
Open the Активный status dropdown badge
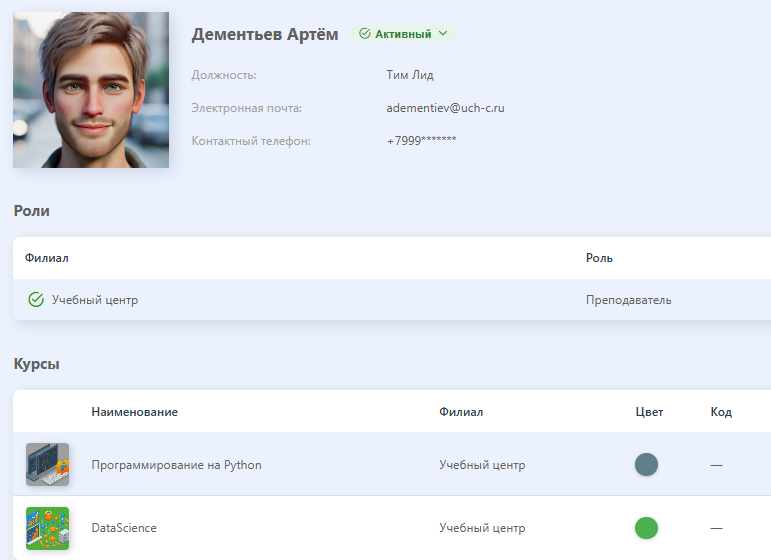coord(403,34)
